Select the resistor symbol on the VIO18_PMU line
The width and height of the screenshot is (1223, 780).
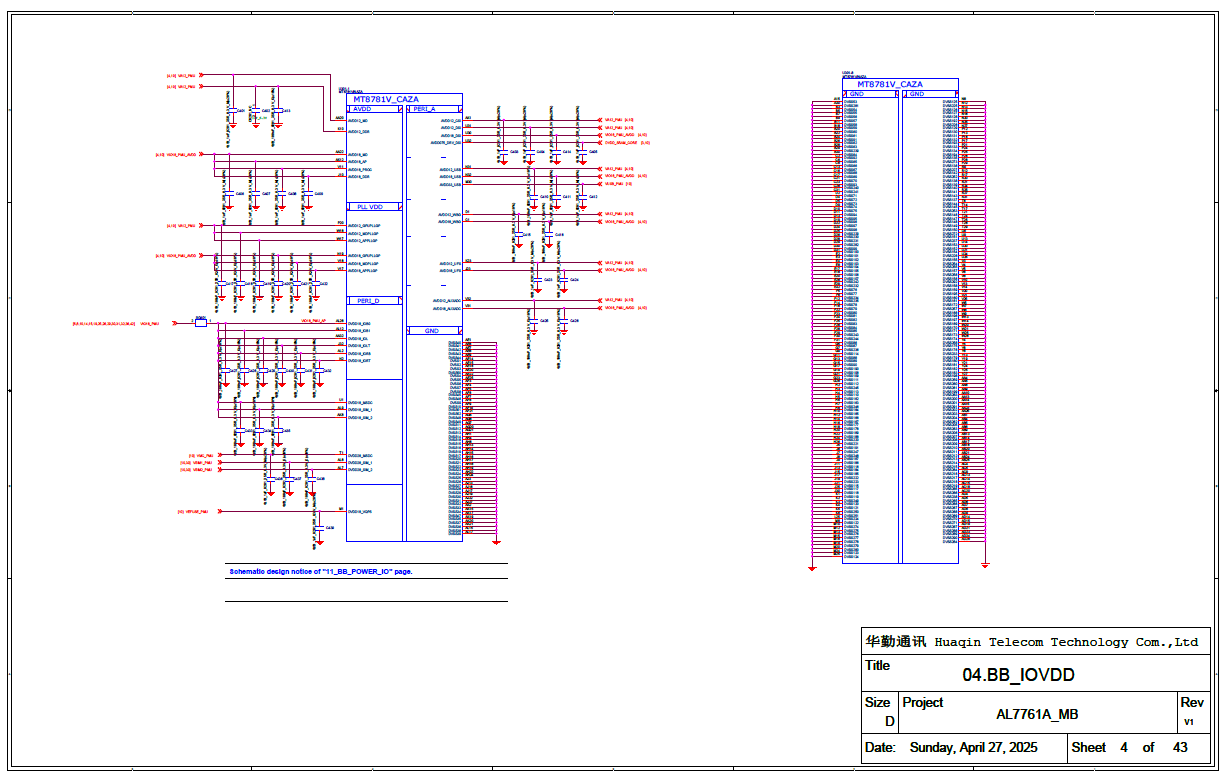(x=200, y=323)
